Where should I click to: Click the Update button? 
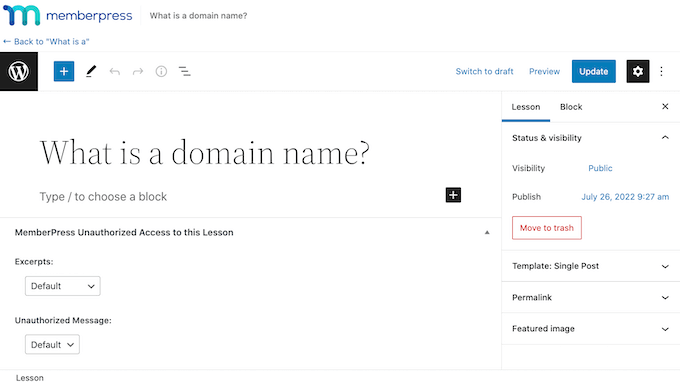594,72
